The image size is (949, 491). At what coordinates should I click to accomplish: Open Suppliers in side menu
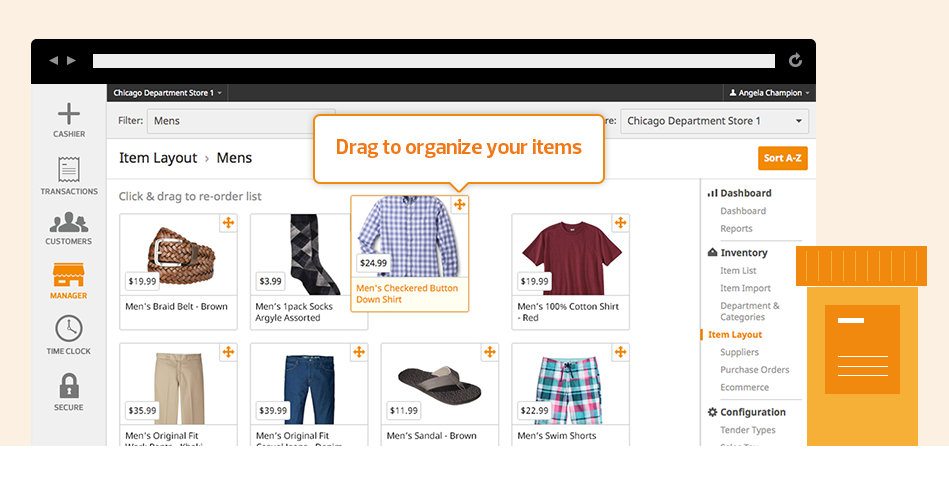pyautogui.click(x=739, y=352)
